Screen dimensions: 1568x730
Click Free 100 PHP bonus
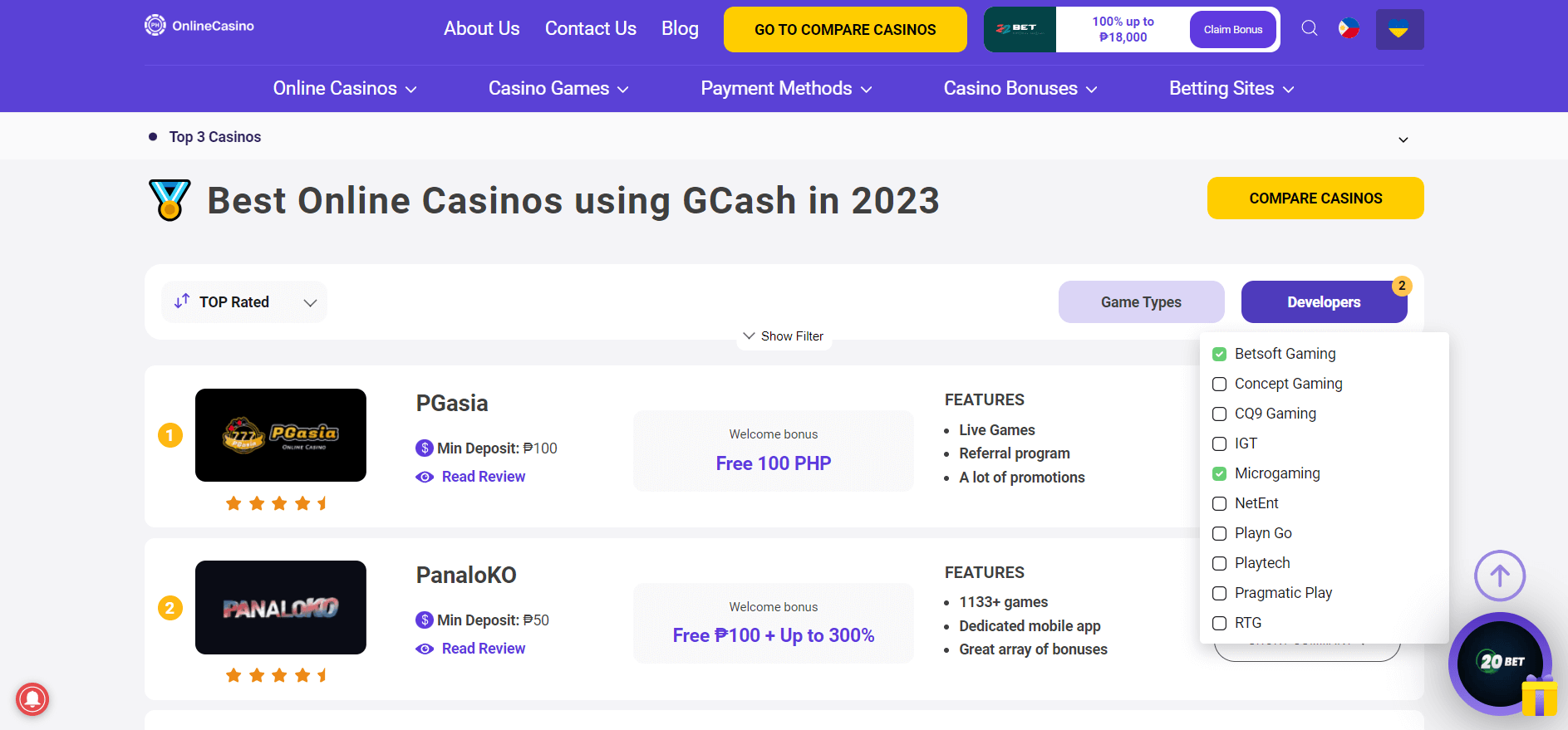774,463
